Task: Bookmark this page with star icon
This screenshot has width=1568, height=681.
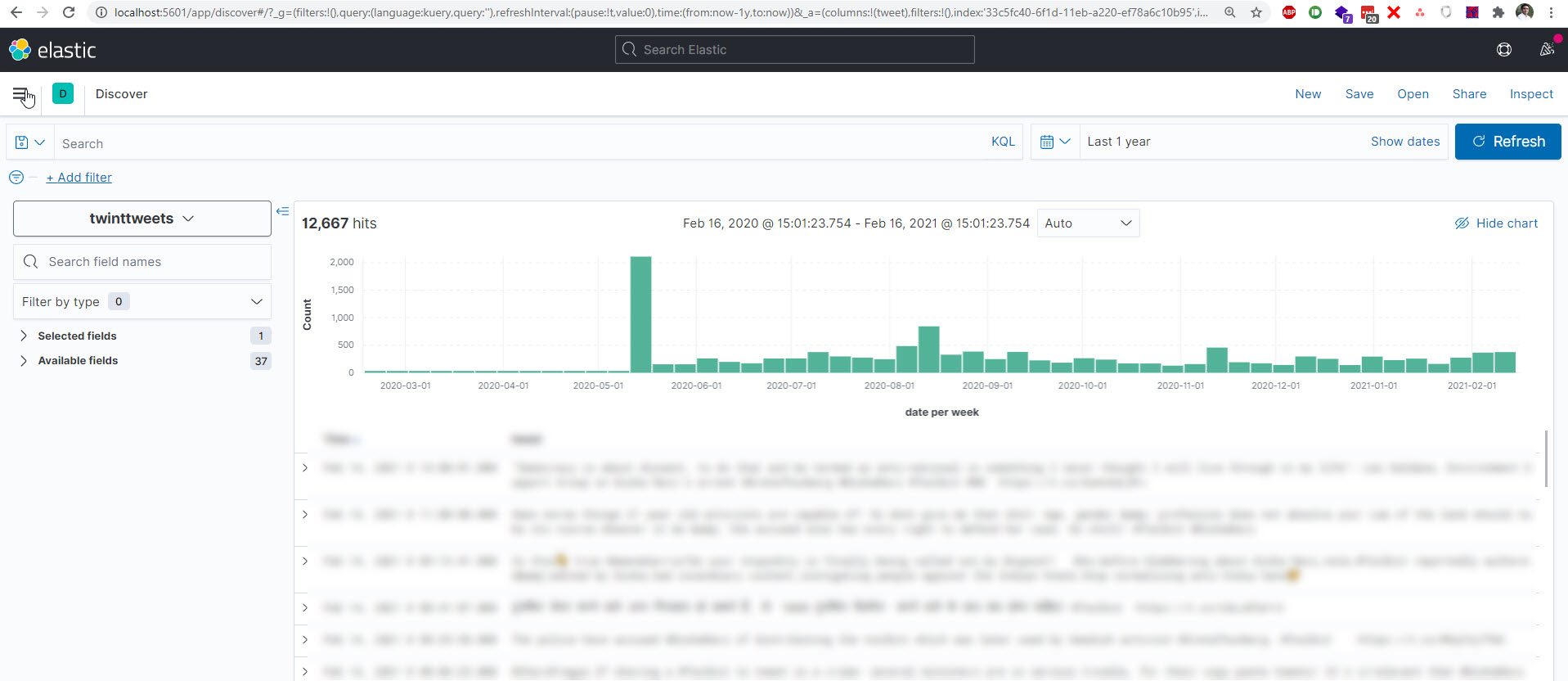Action: coord(1256,12)
